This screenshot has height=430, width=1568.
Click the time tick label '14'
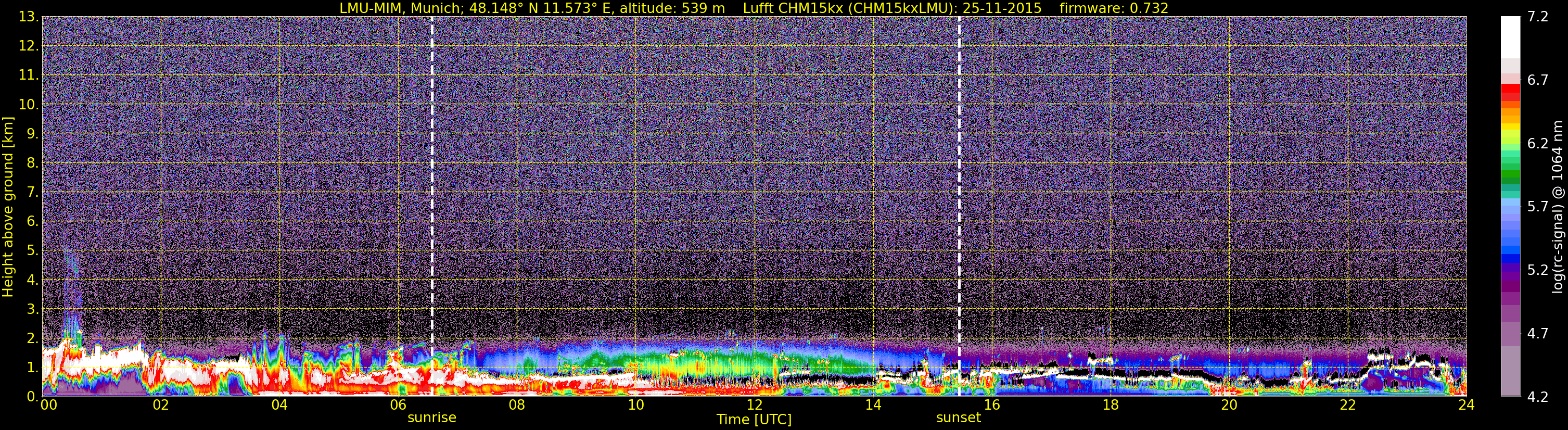[x=873, y=405]
